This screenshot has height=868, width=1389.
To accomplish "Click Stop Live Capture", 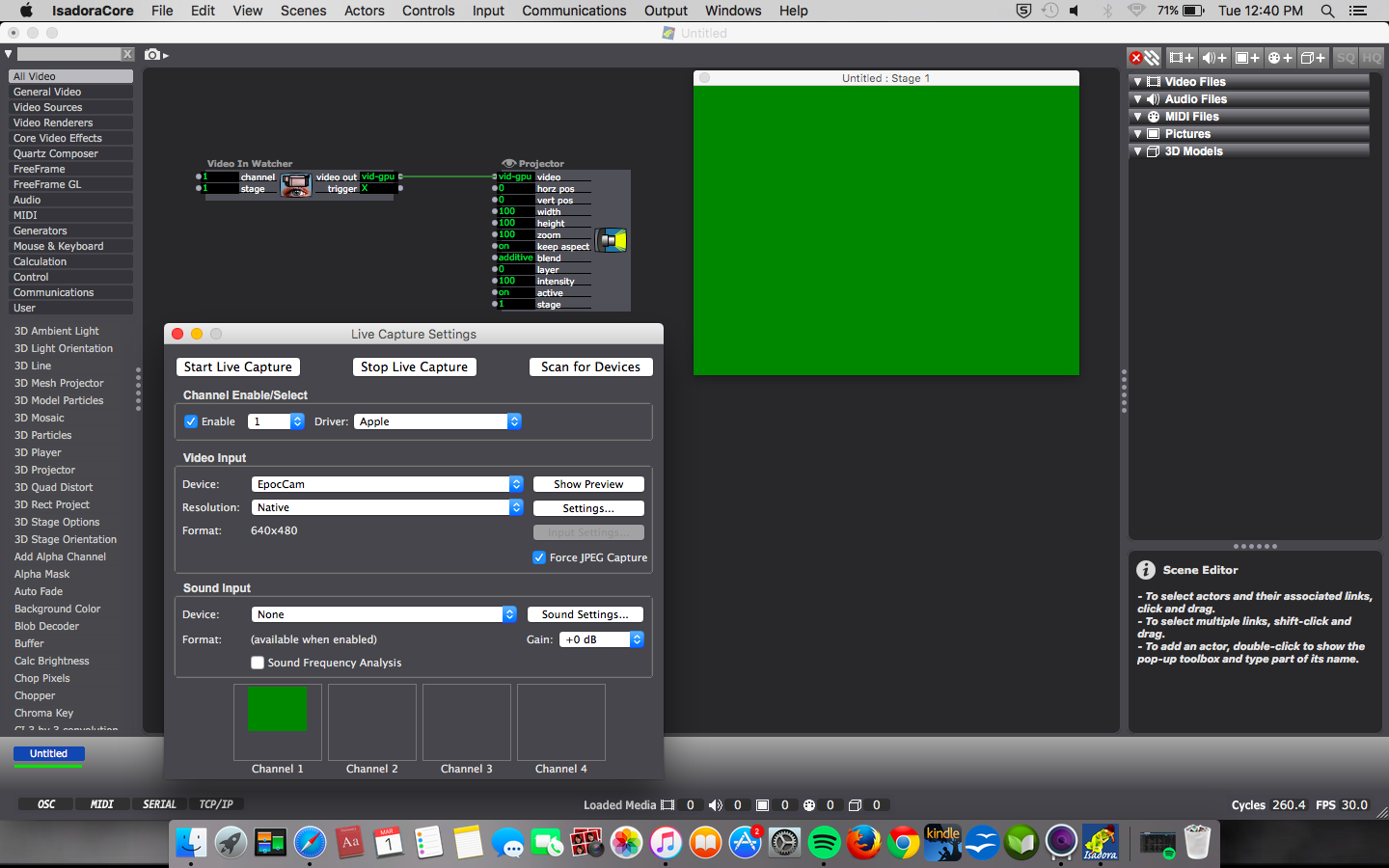I will pos(414,366).
